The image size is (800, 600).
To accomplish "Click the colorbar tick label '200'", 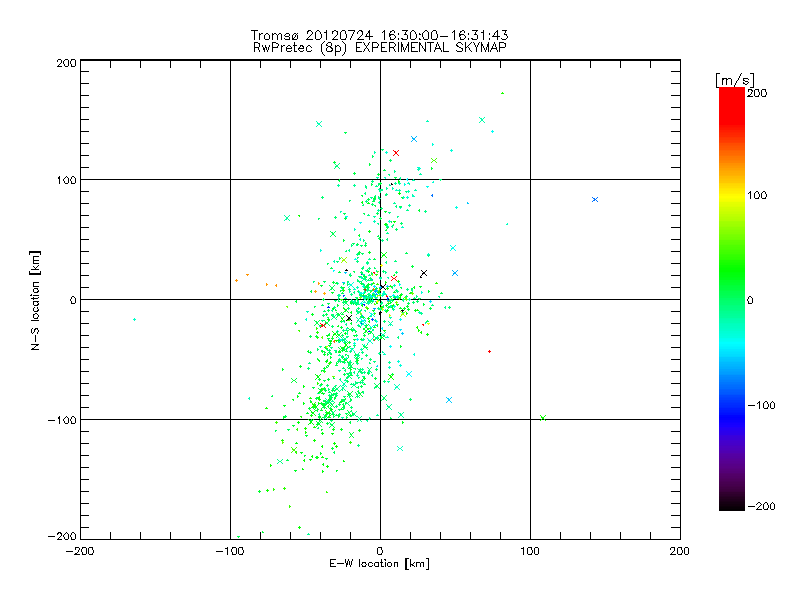I will point(757,93).
